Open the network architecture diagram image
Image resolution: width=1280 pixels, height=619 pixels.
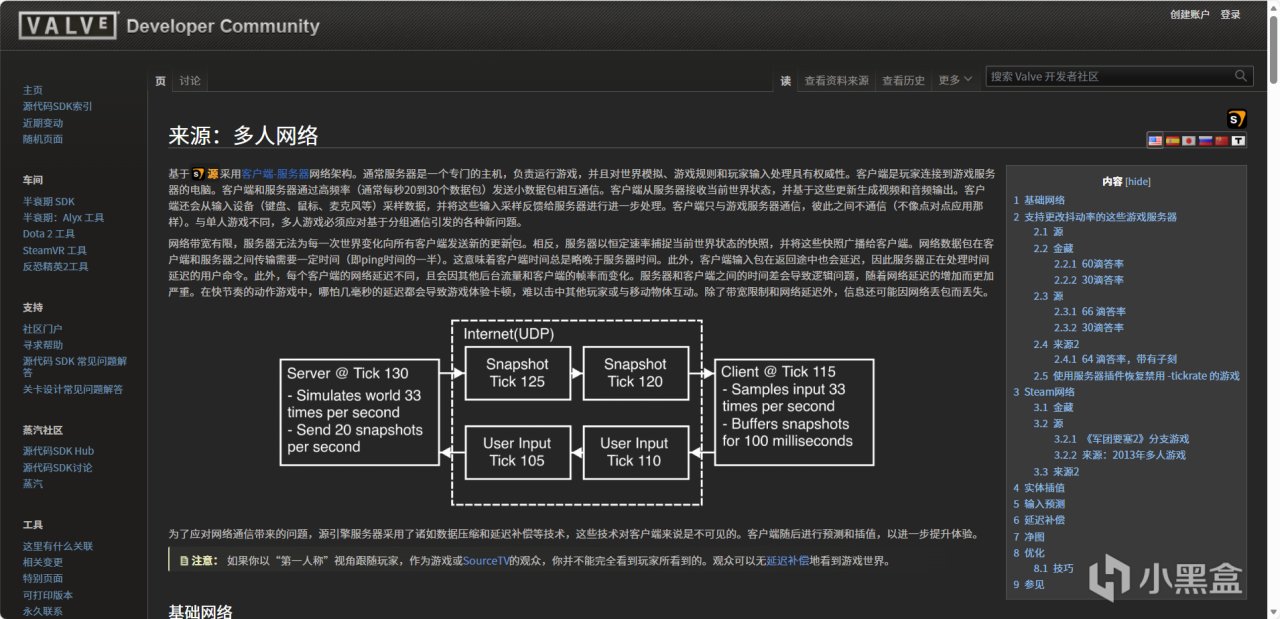click(577, 413)
